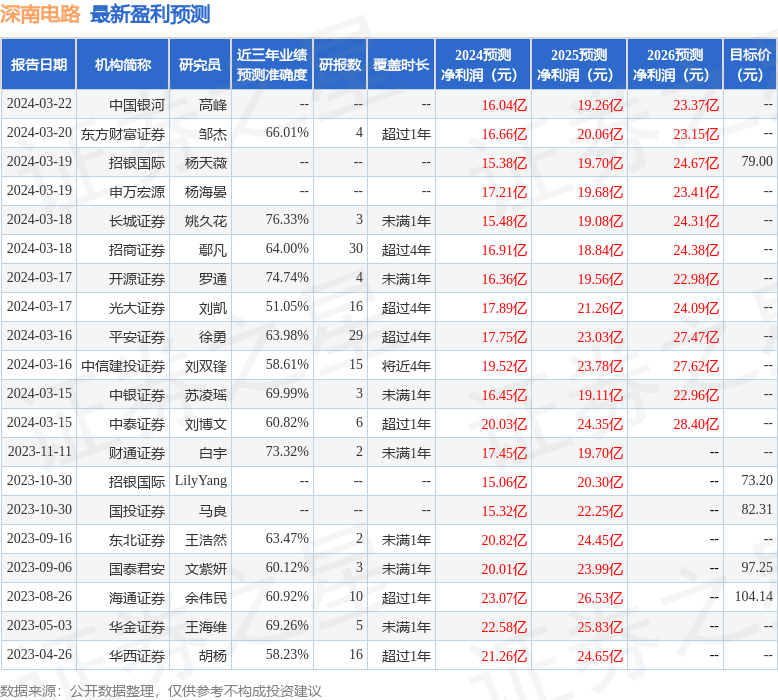Click the 25.83亿 profit forecast

[x=600, y=627]
